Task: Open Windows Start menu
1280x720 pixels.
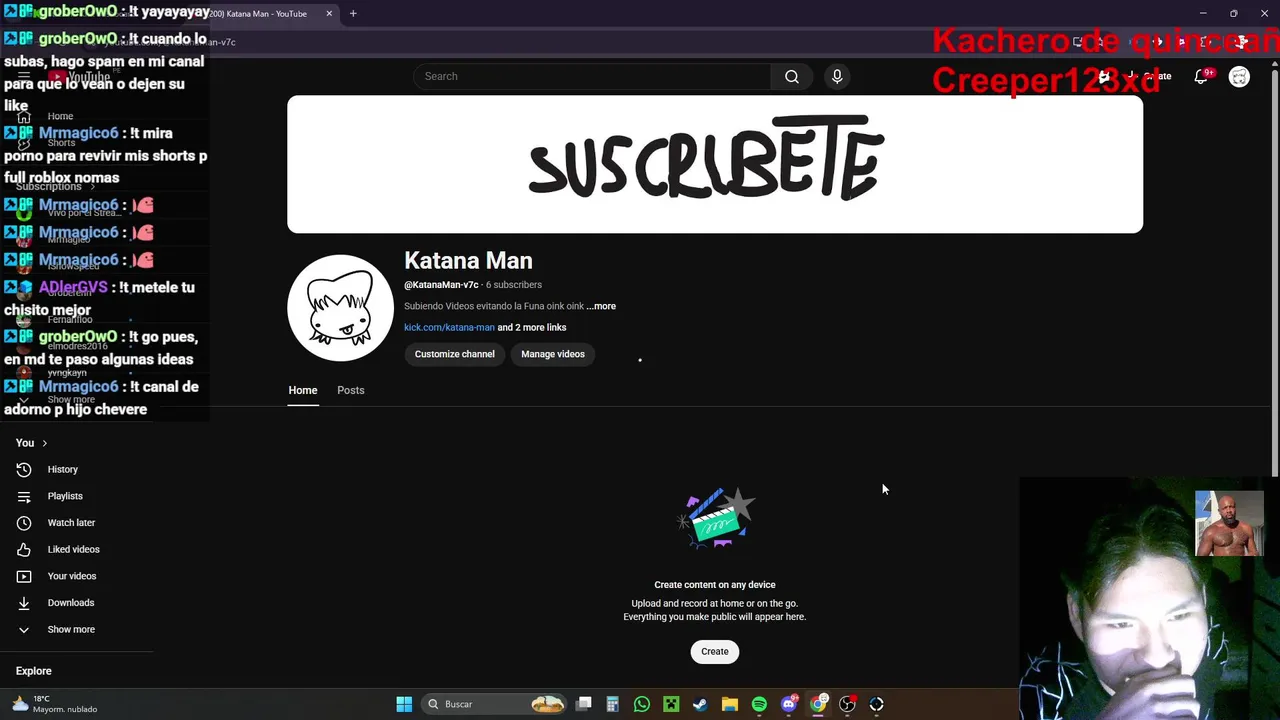Action: [404, 704]
